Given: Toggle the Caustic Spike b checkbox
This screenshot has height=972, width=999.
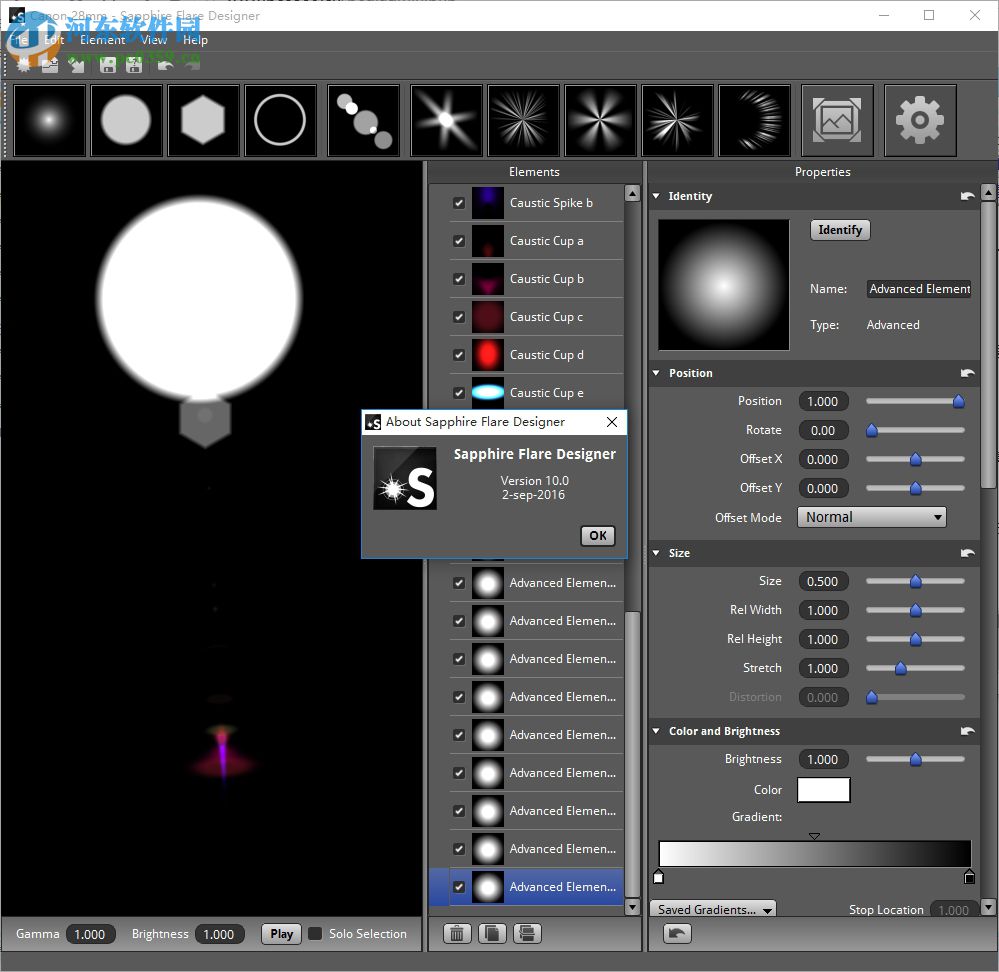Looking at the screenshot, I should point(459,203).
